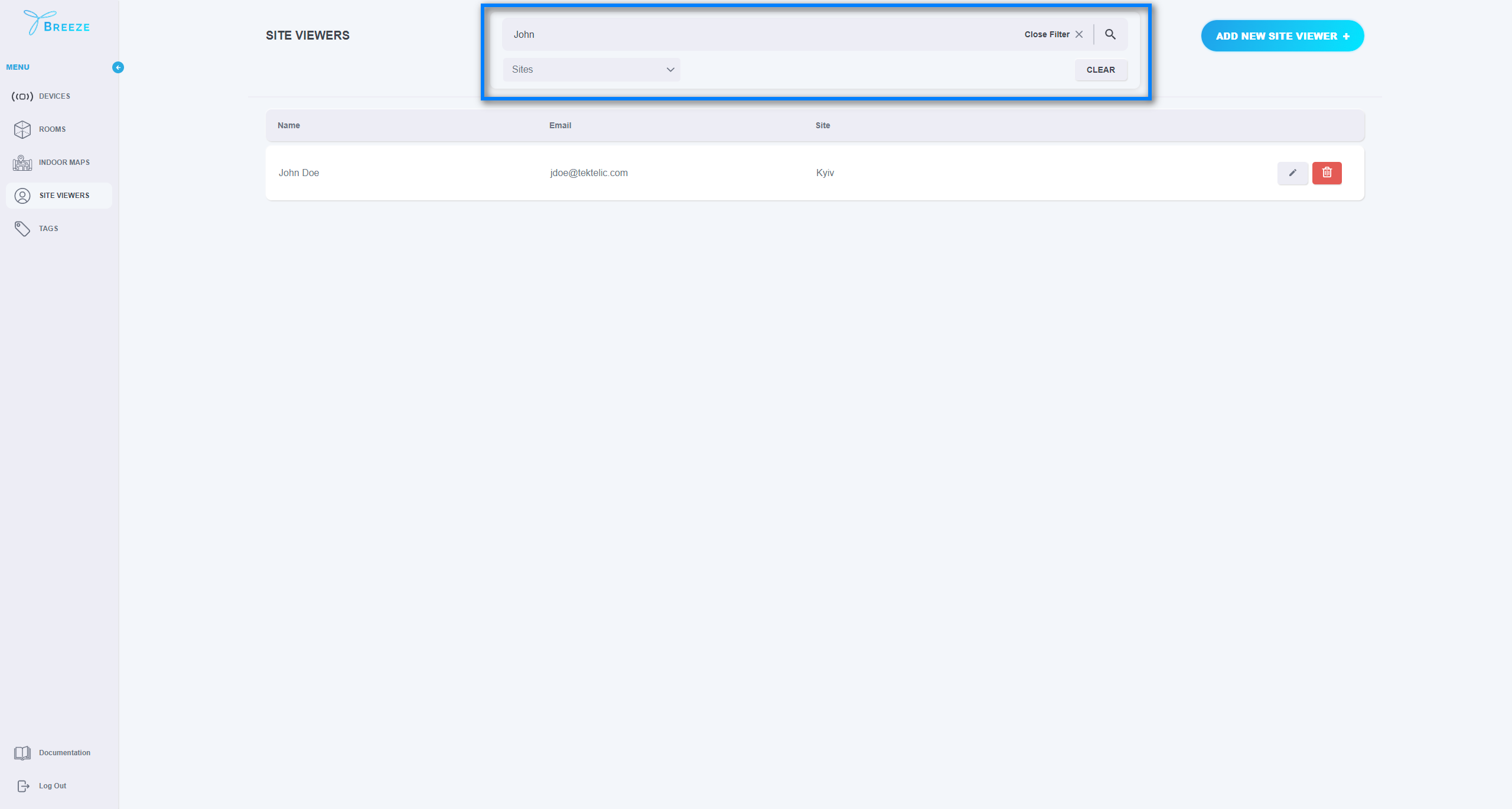Click the search magnifier icon in filter
Screen dimensions: 1512x809
[1112, 34]
